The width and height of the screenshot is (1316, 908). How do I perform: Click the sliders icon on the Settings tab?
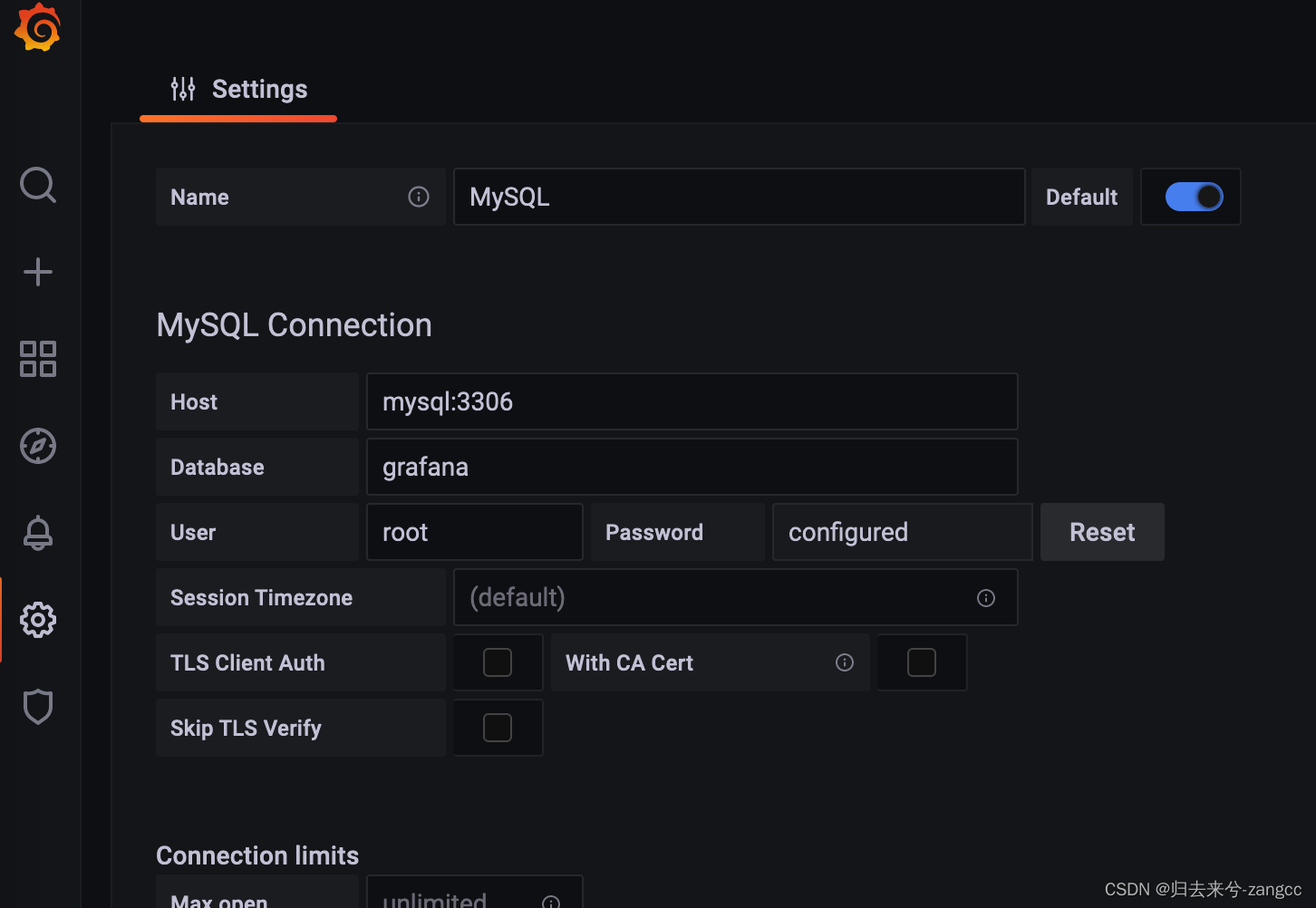click(x=183, y=89)
